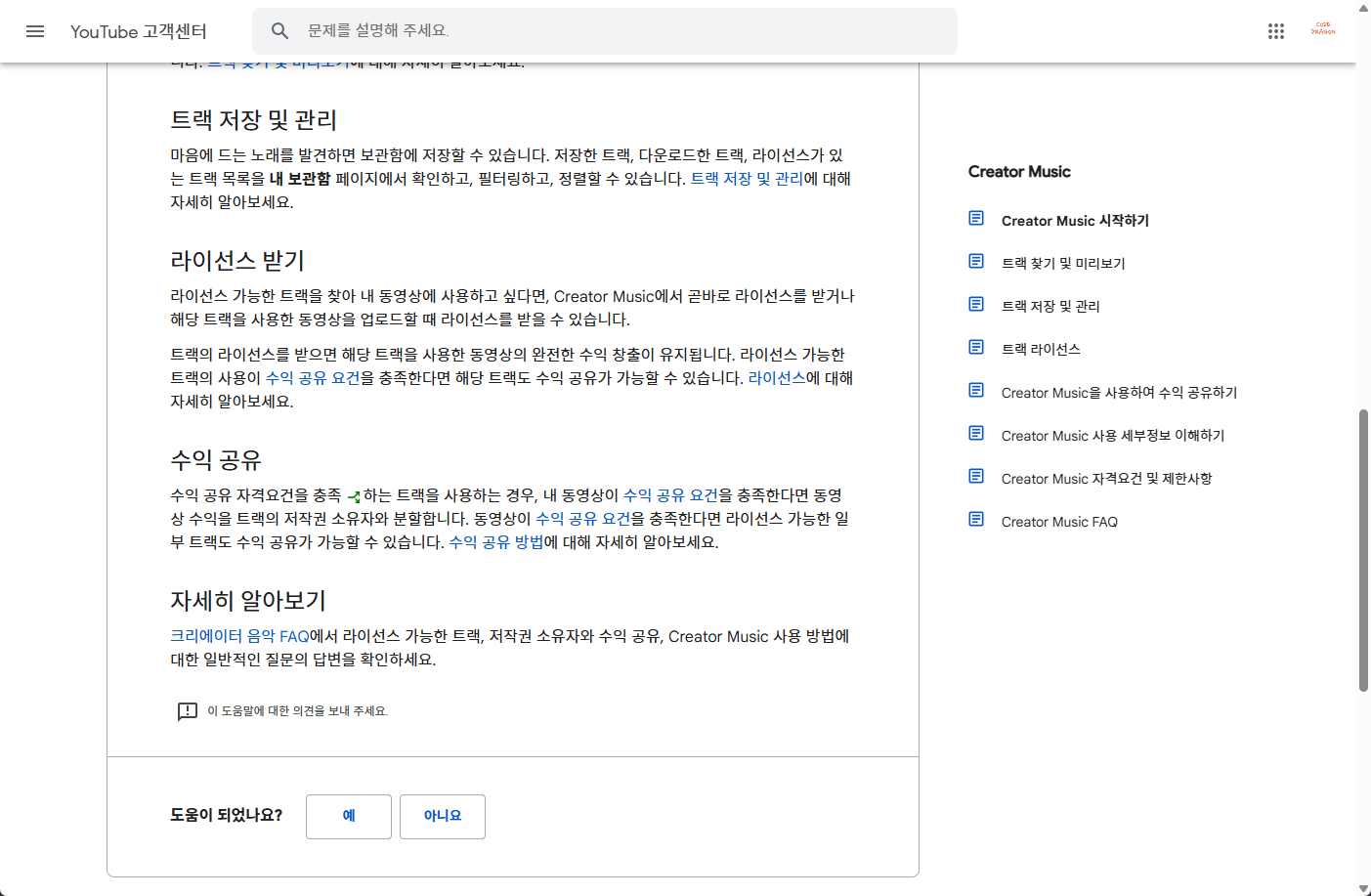Click article icon beside 수익 공유하기 item
This screenshot has width=1371, height=896.
point(976,390)
